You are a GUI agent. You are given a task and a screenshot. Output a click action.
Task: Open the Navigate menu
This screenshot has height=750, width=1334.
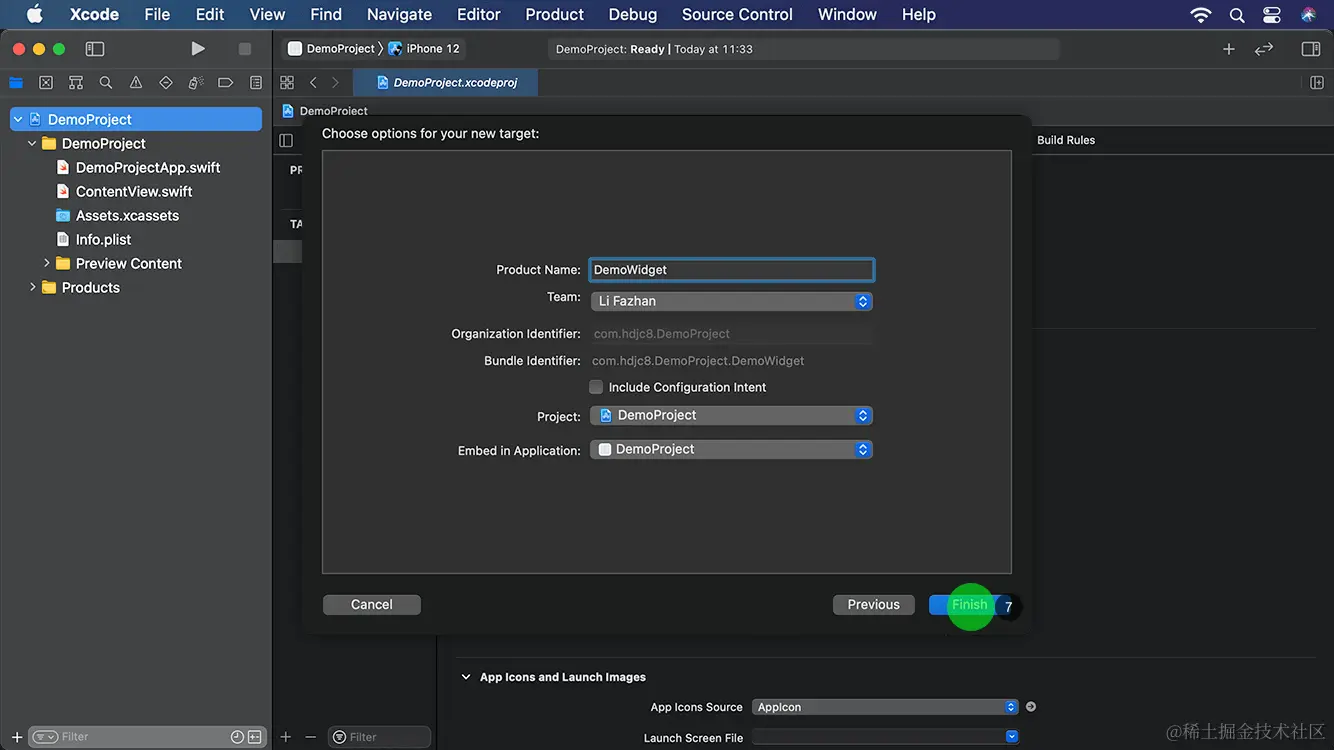(x=399, y=15)
